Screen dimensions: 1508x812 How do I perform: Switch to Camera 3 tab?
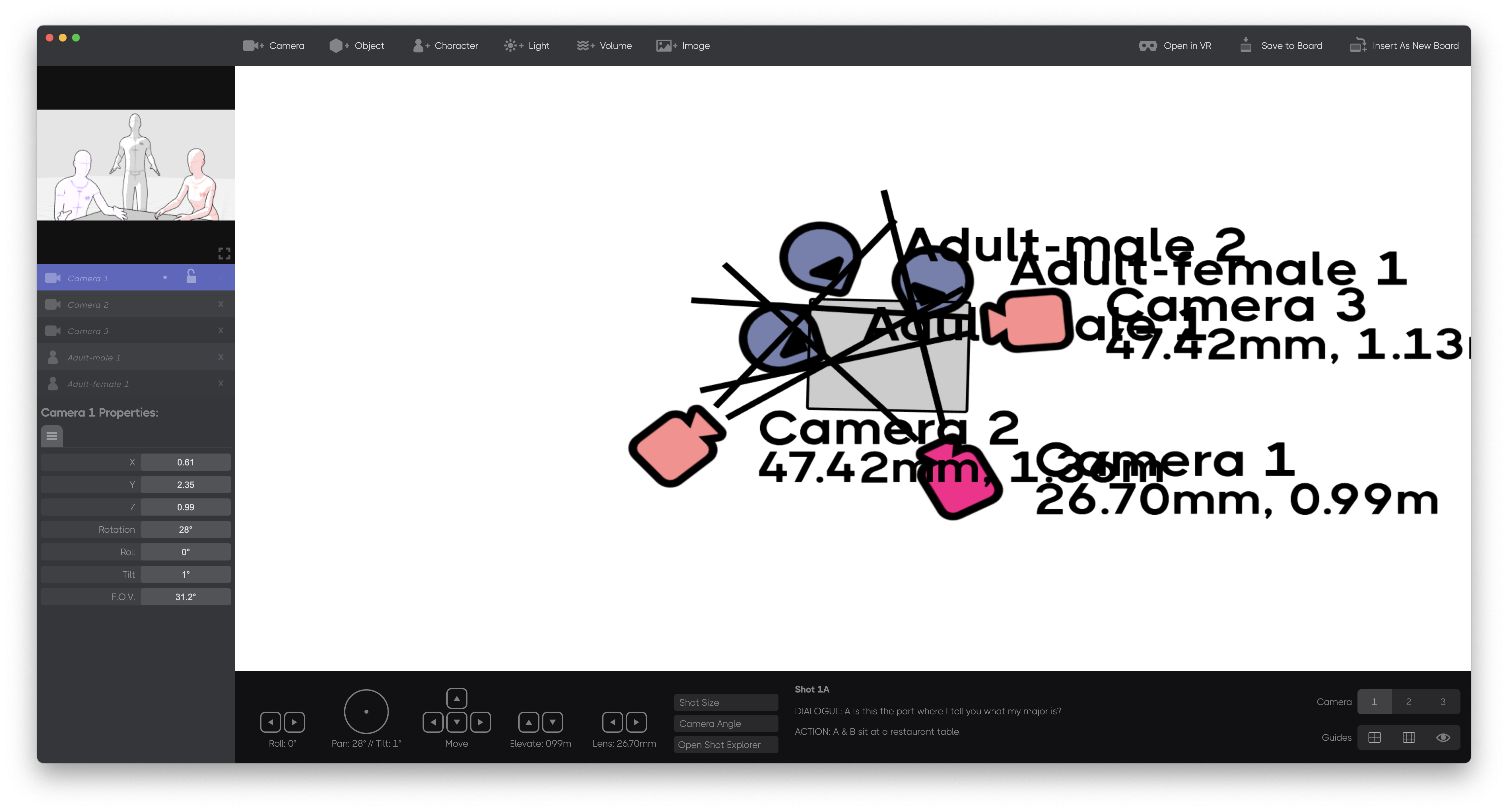tap(1442, 702)
